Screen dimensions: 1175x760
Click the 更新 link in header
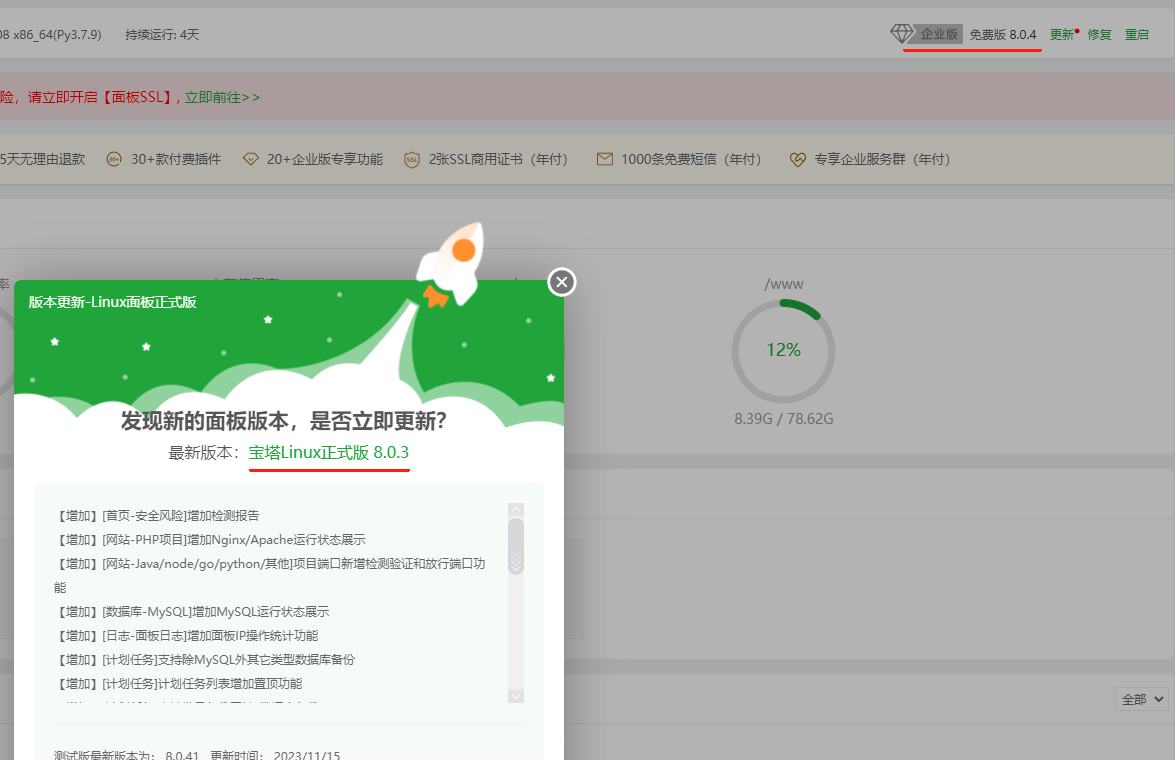[1062, 34]
